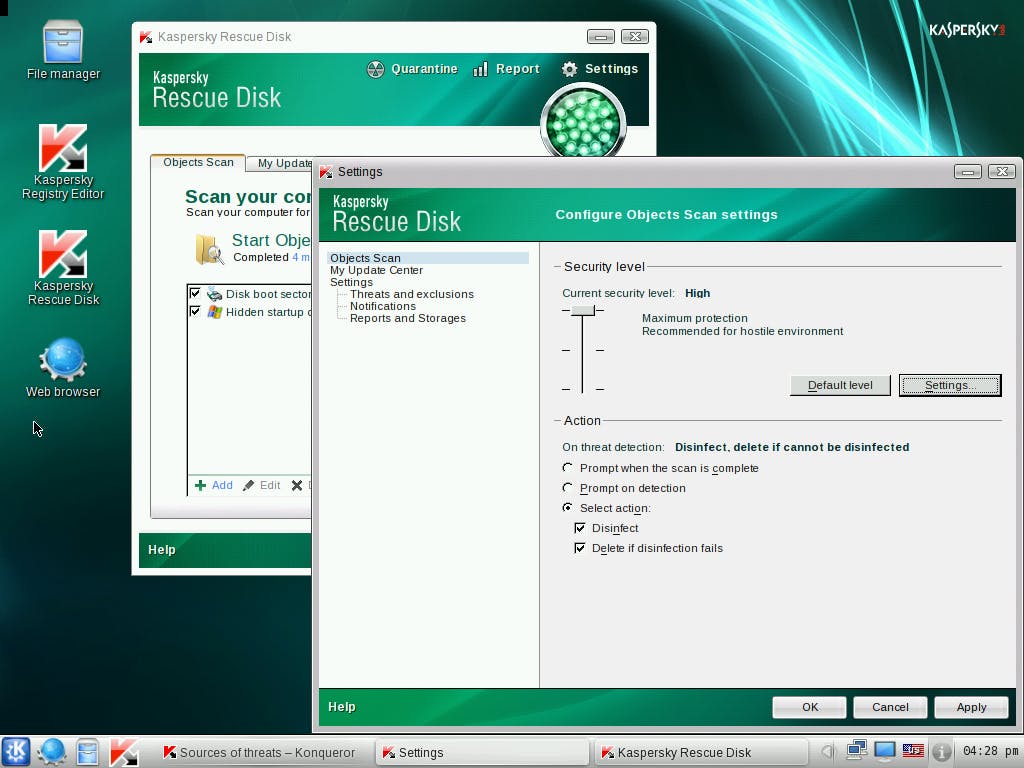1024x768 pixels.
Task: Click the Delete X icon in scan list toolbar
Action: click(297, 485)
